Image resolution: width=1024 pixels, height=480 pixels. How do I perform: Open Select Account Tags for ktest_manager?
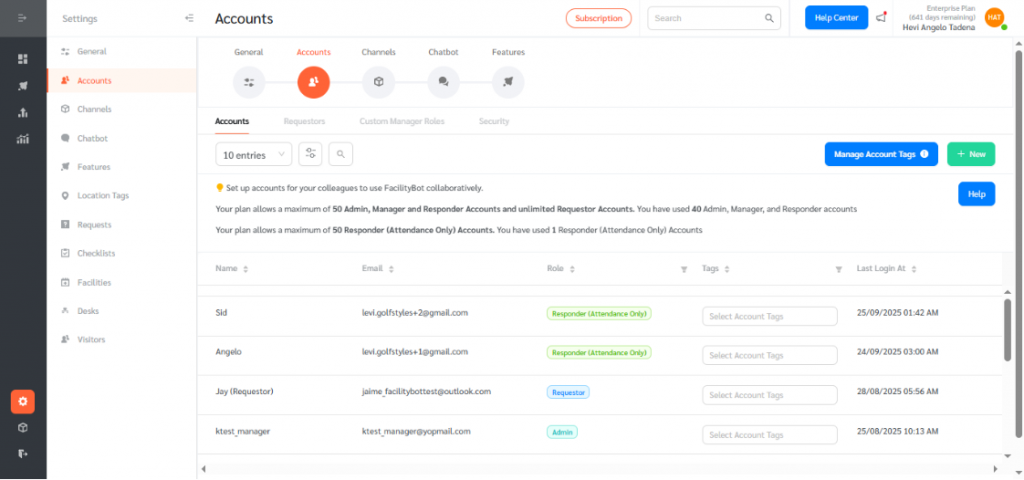[x=769, y=435]
